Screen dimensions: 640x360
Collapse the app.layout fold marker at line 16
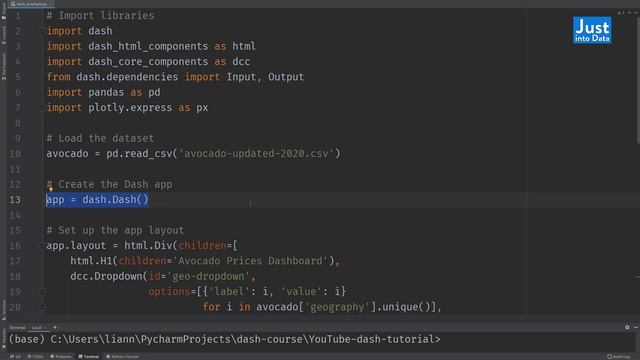click(42, 246)
